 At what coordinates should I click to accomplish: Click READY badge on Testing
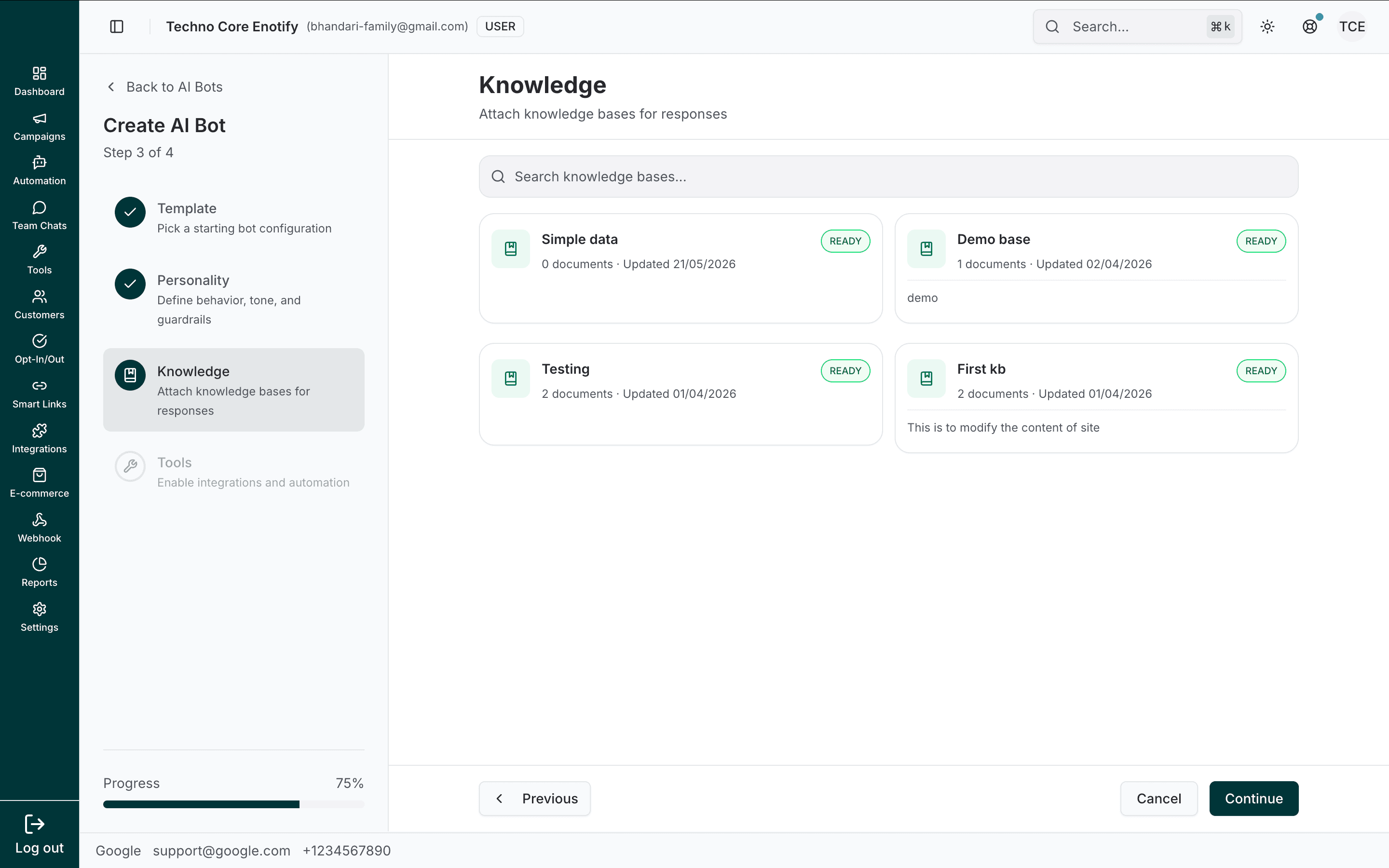845,371
